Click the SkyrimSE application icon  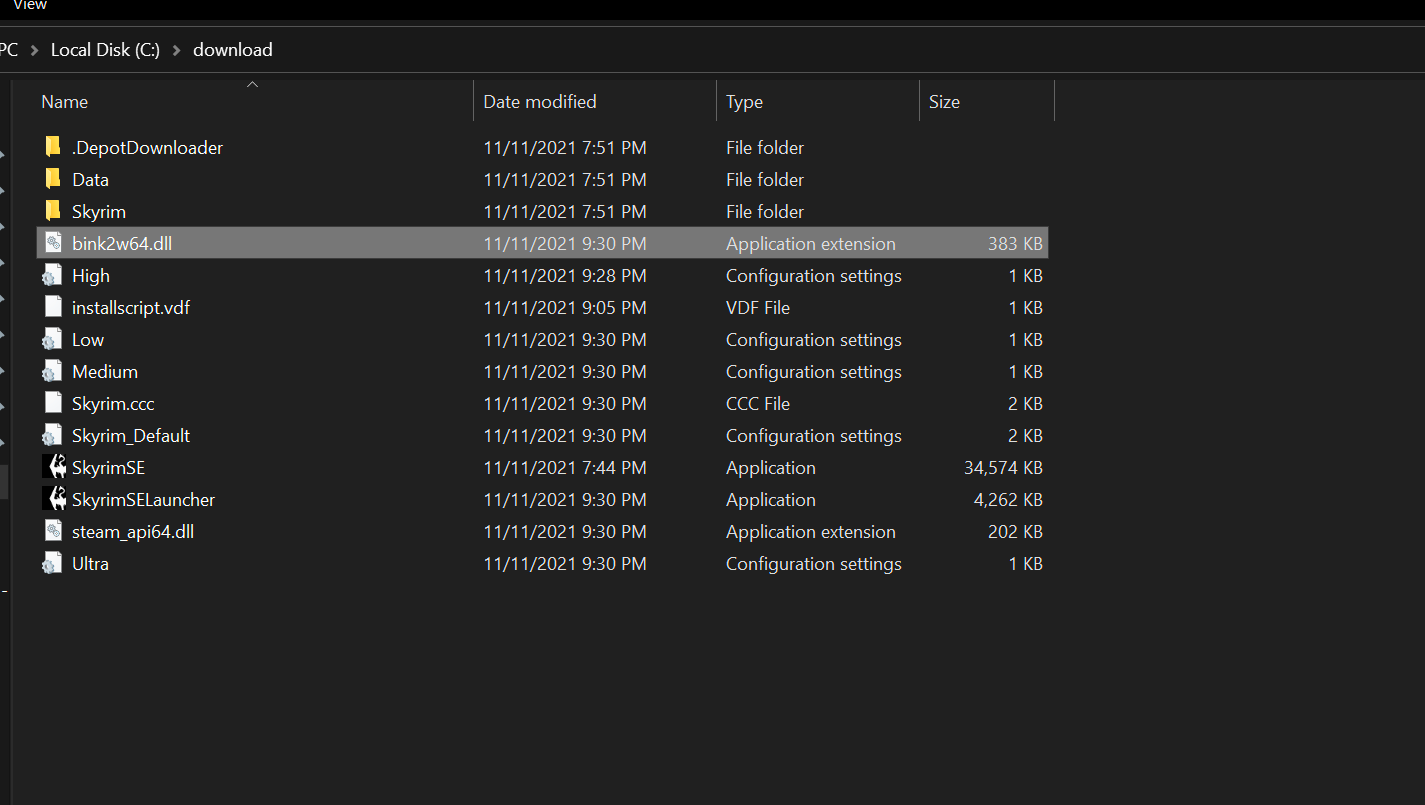53,468
